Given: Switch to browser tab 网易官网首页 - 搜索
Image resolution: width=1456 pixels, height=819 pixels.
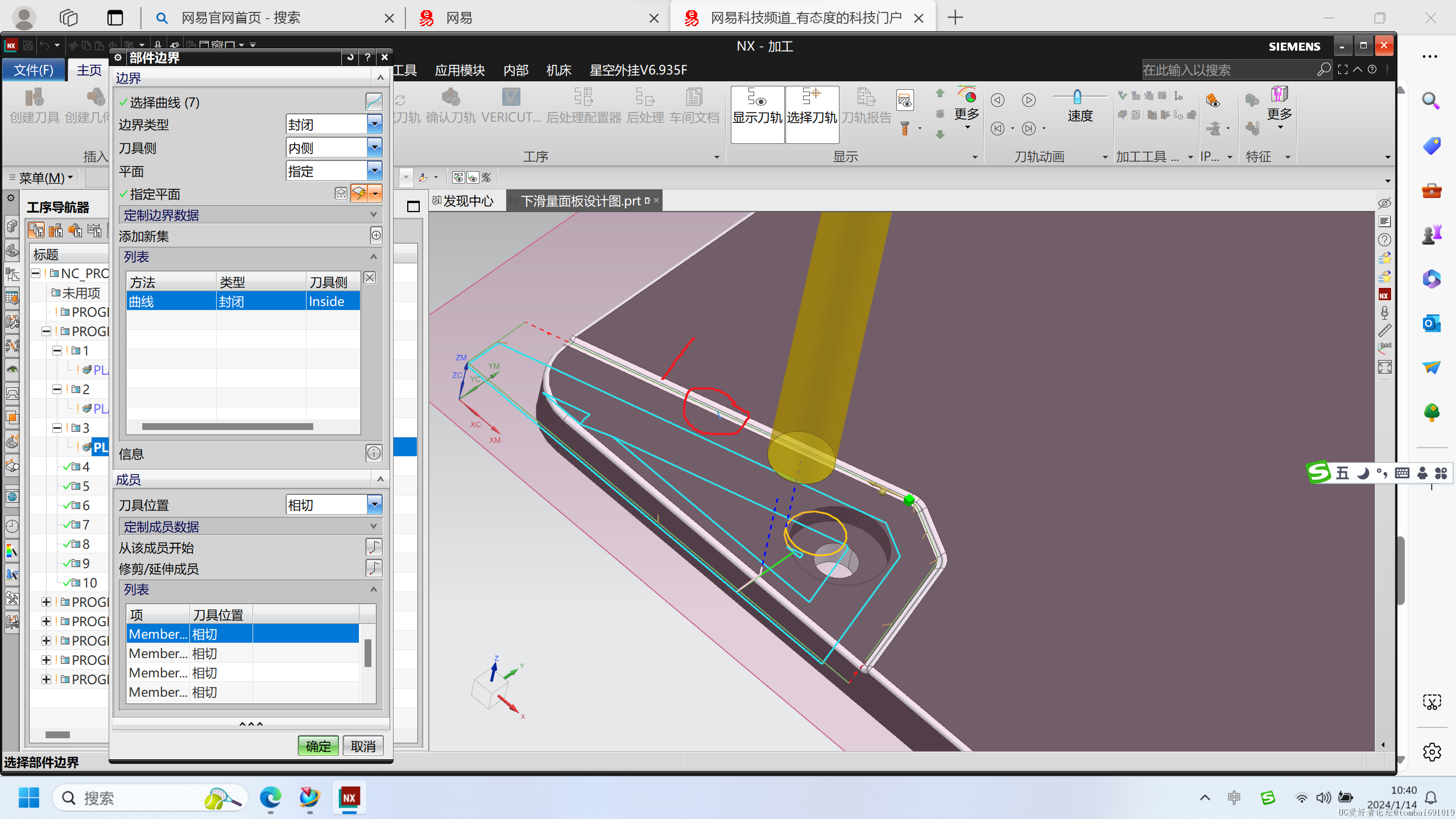Looking at the screenshot, I should point(274,18).
